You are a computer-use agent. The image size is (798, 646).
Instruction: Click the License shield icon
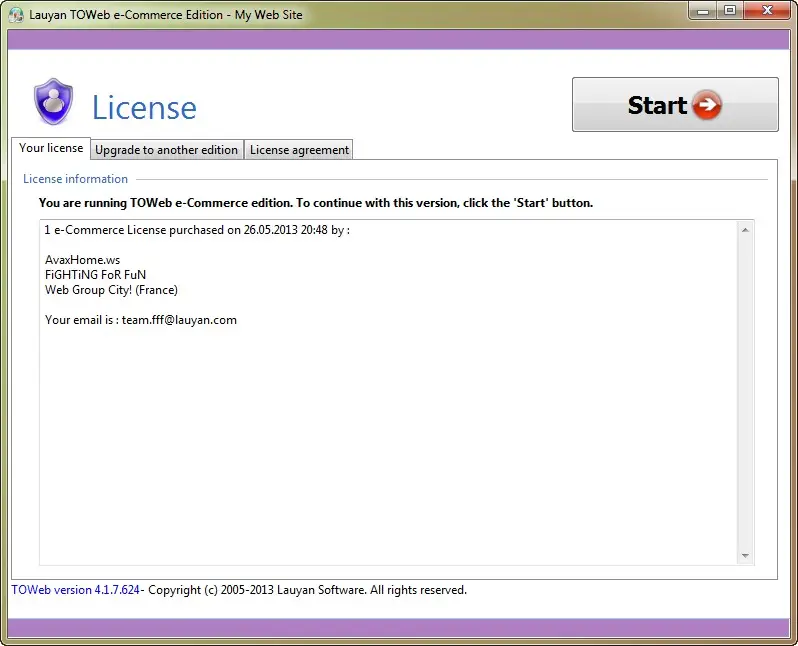tap(53, 102)
